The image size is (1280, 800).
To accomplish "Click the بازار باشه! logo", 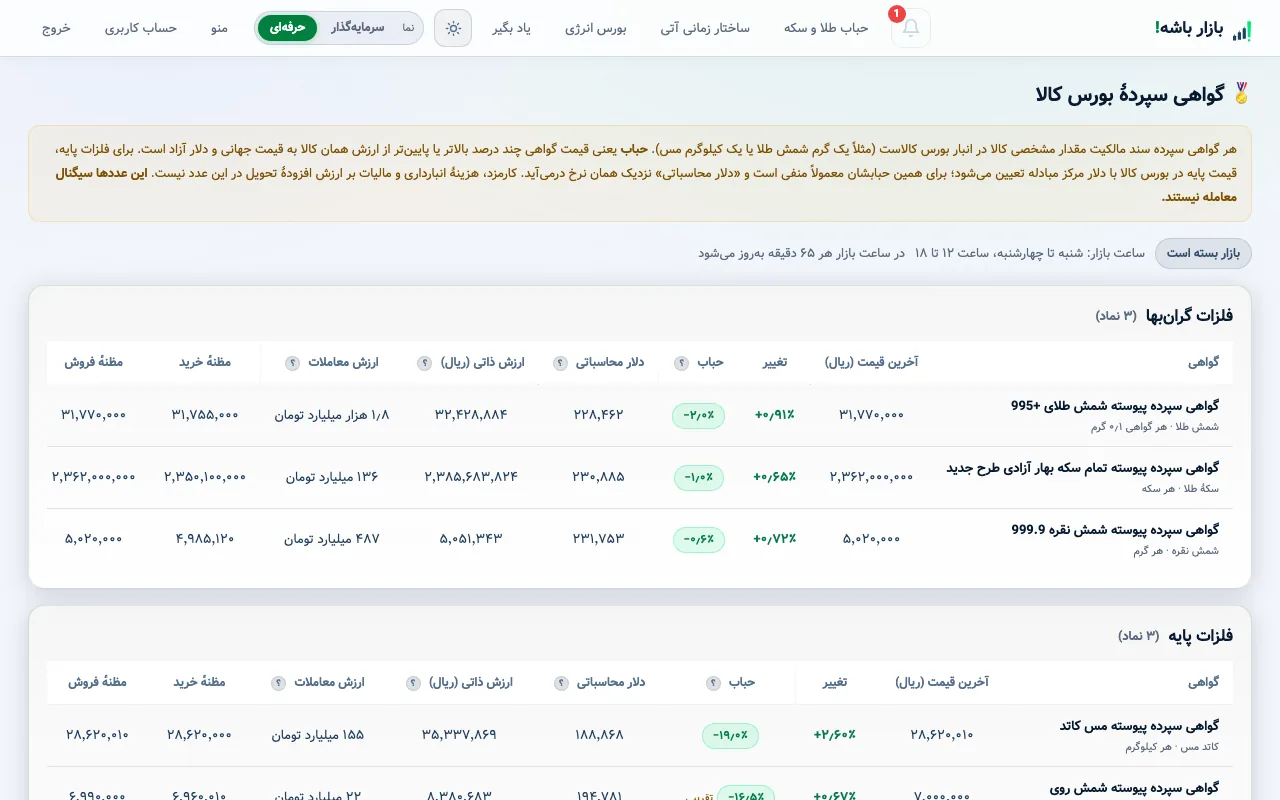I will point(1203,29).
